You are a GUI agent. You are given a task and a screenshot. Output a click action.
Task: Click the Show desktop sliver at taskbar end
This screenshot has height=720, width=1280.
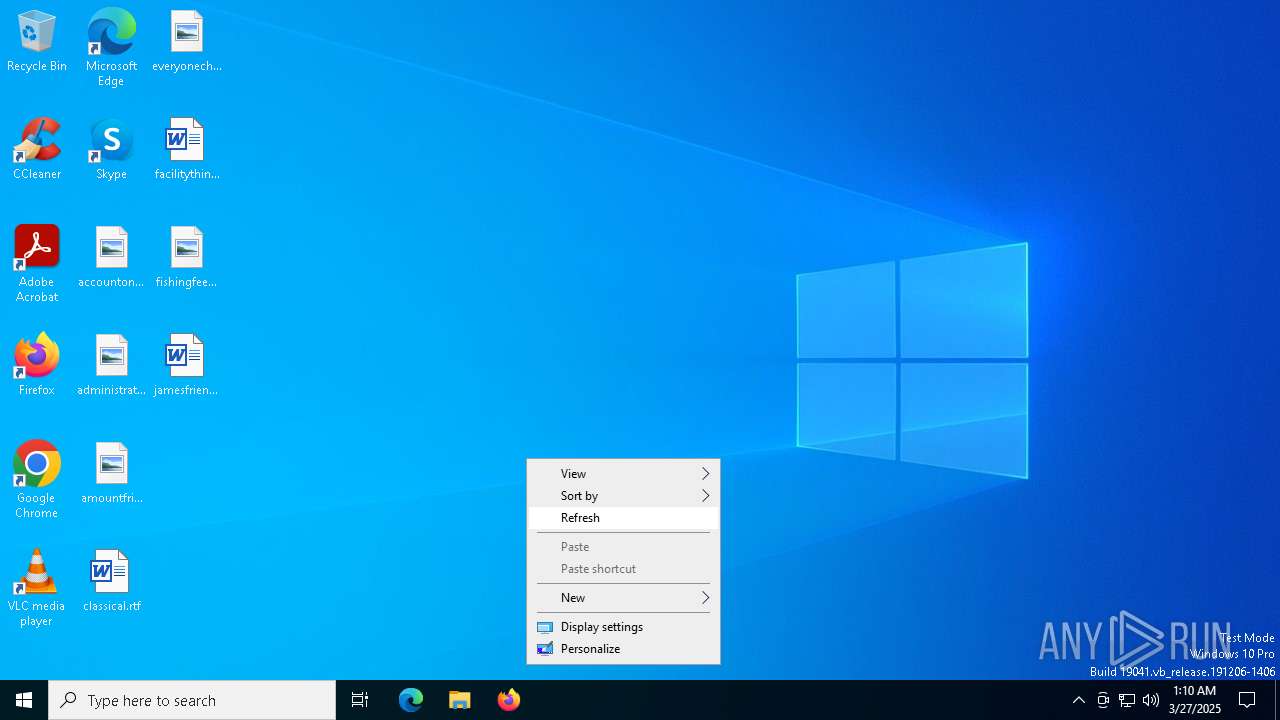1277,700
